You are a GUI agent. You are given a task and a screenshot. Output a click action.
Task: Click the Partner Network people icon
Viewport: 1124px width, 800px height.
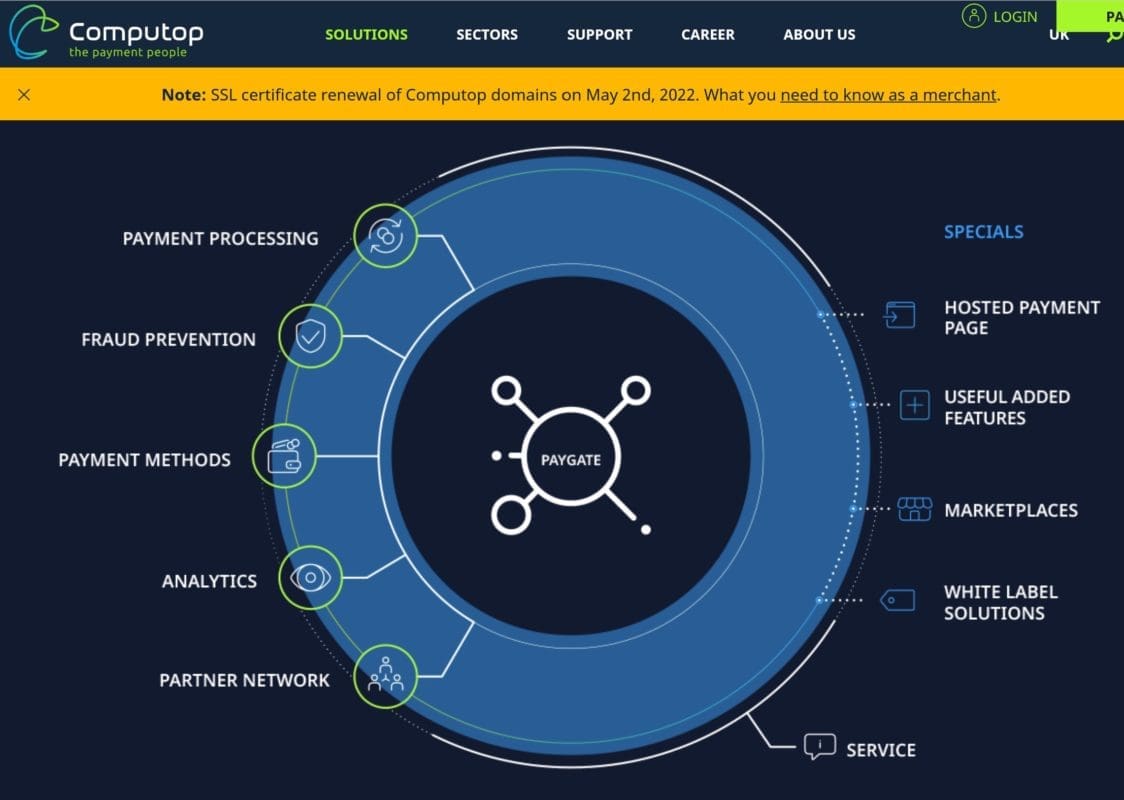coord(385,677)
